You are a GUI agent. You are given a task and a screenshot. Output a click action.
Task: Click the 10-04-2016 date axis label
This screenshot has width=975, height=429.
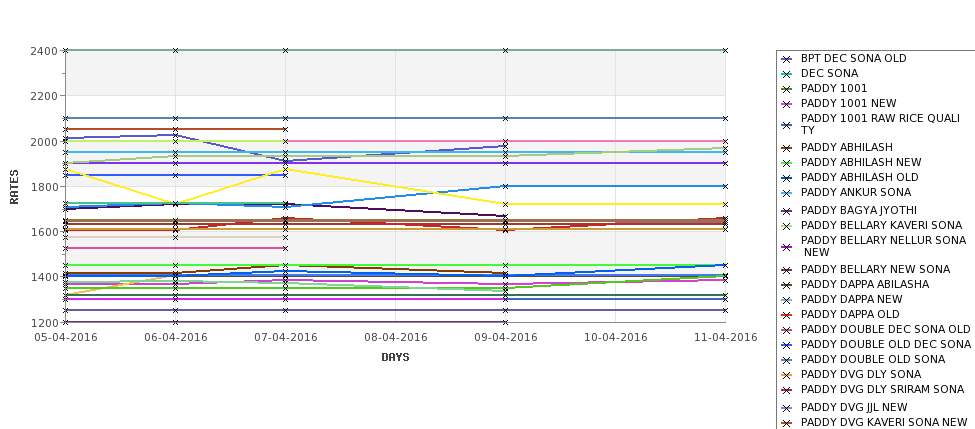point(616,338)
